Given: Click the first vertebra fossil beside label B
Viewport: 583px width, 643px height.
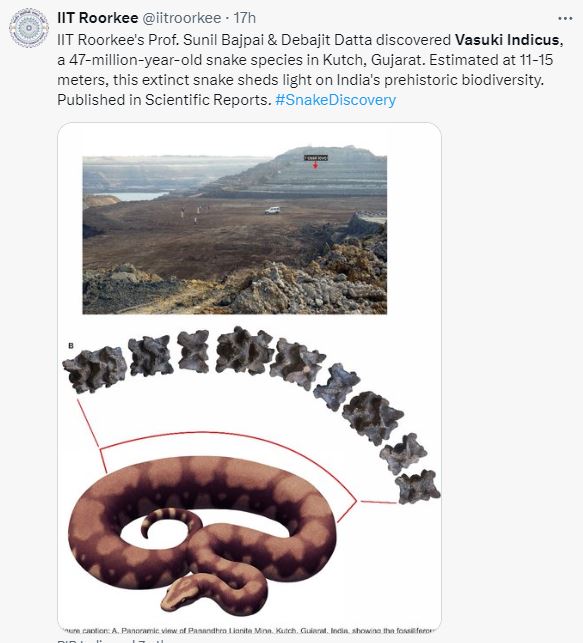Looking at the screenshot, I should tap(95, 369).
